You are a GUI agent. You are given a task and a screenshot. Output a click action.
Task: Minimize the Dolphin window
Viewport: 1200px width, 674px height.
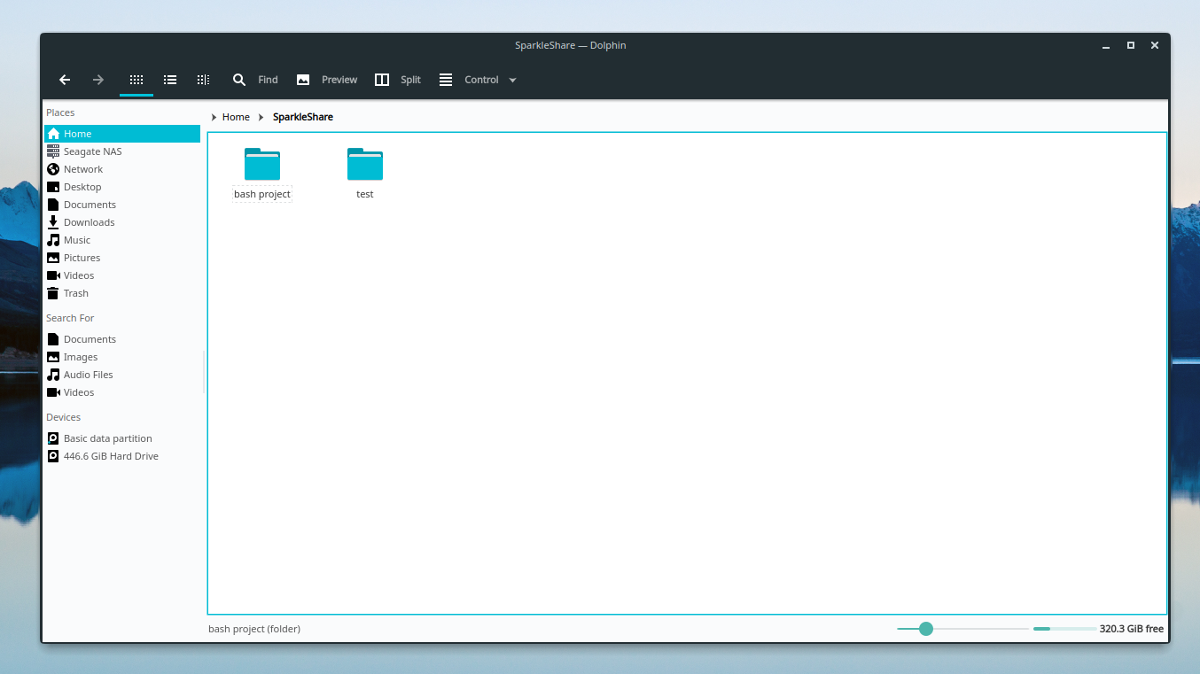pos(1106,46)
